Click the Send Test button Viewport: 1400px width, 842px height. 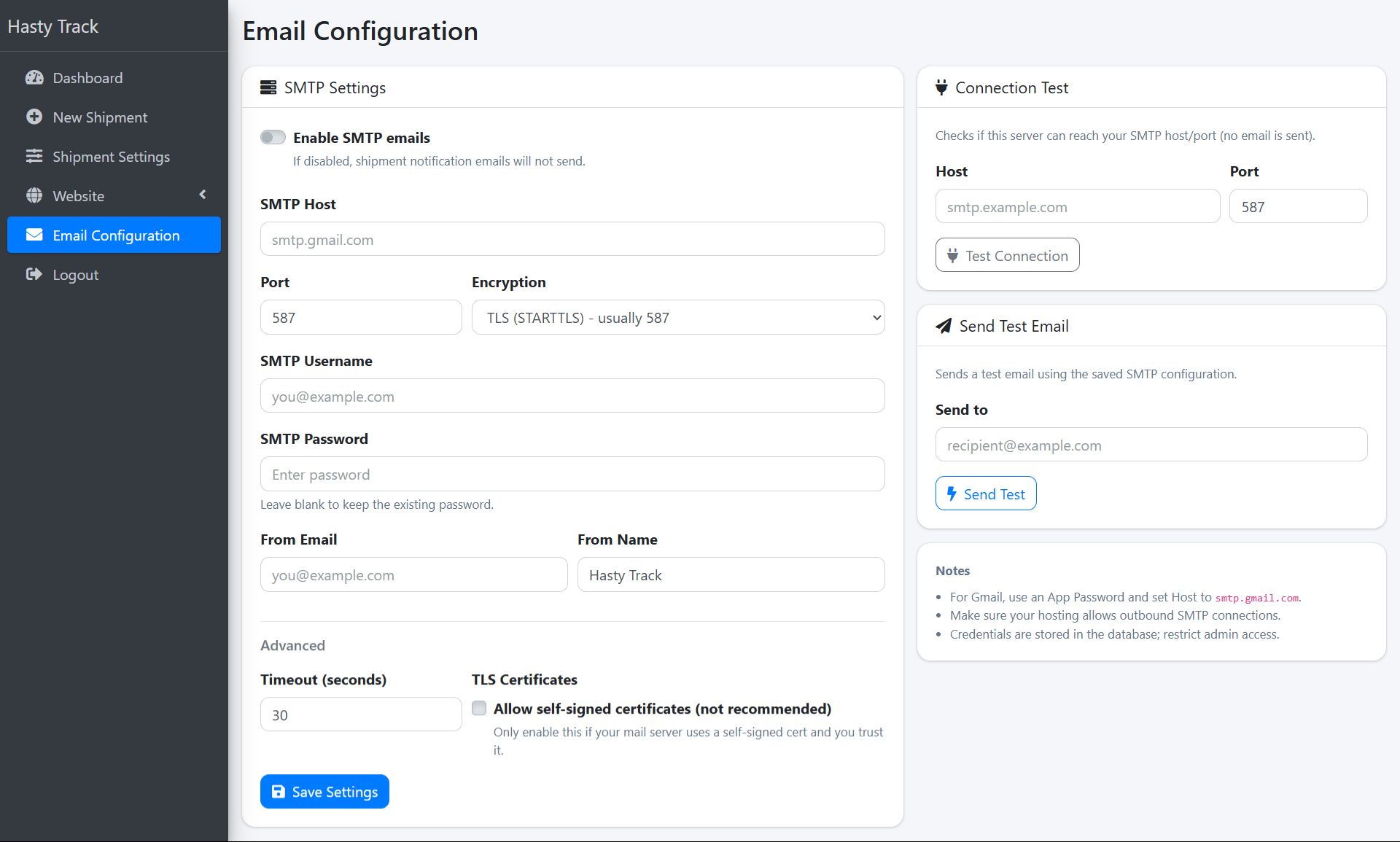pos(985,494)
